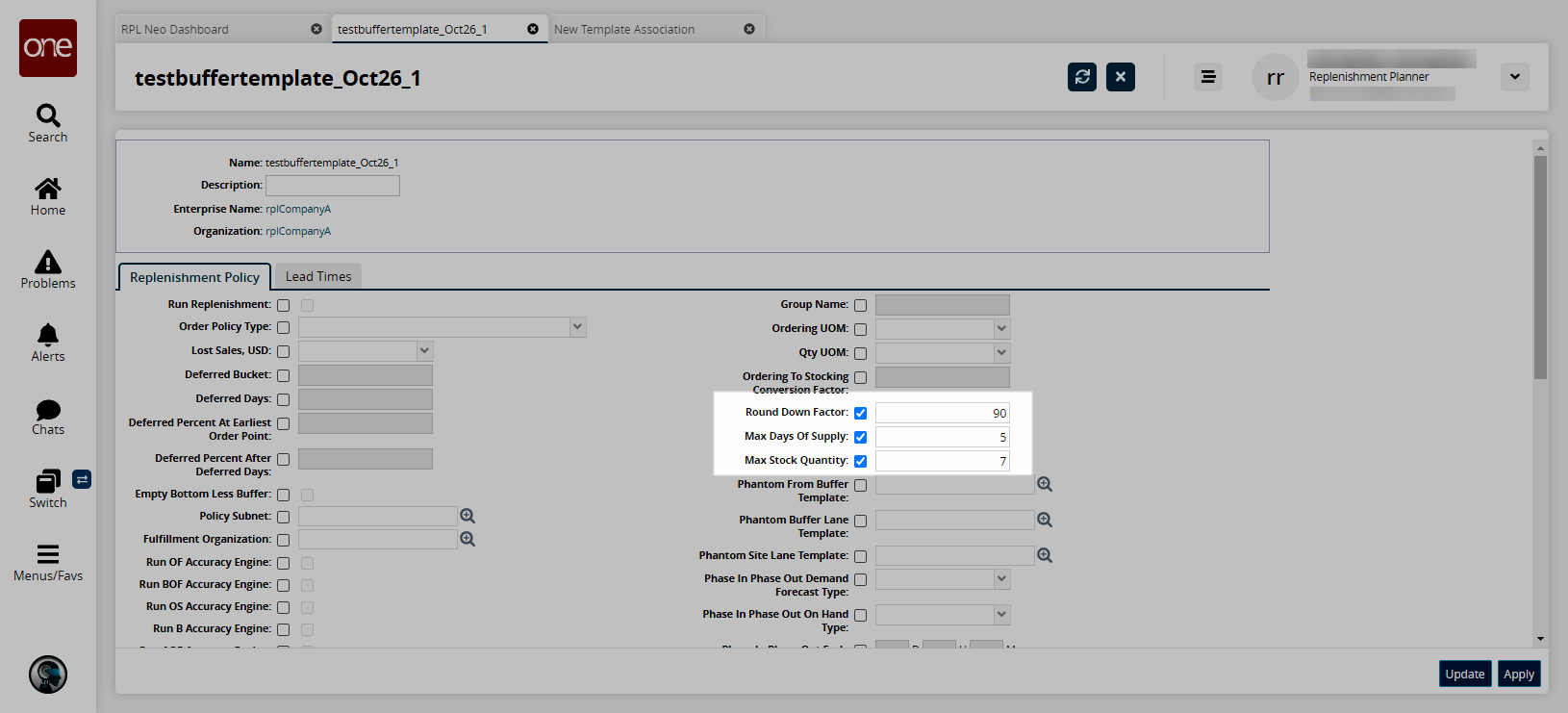The width and height of the screenshot is (1568, 713).
Task: Go to Home in the sidebar
Action: [x=47, y=189]
